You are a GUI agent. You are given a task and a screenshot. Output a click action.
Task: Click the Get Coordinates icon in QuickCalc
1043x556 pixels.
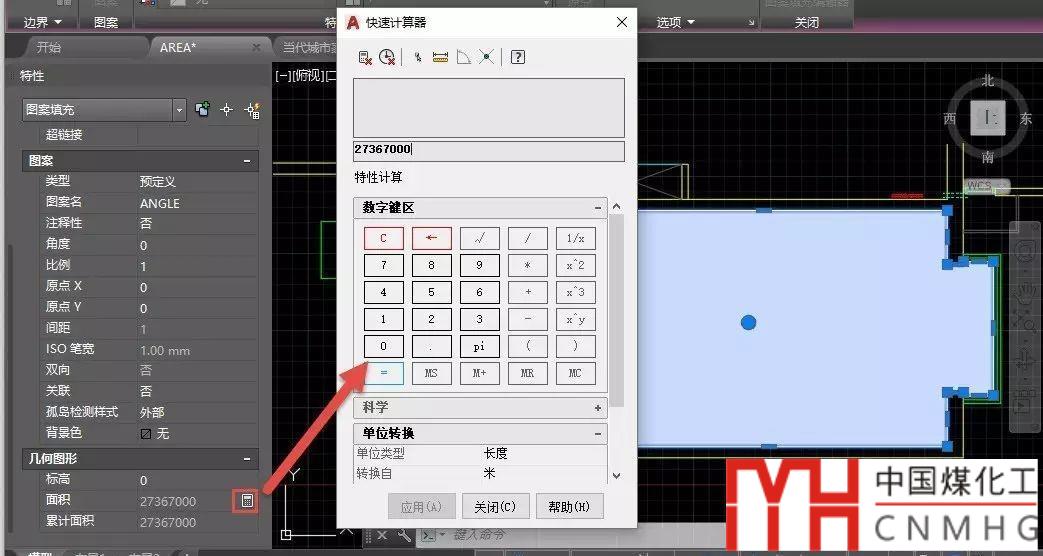[x=417, y=58]
